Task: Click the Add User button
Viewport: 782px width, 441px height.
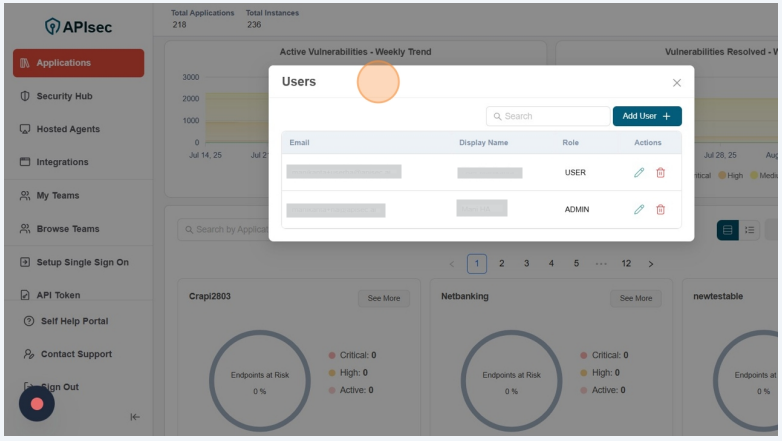Action: tap(647, 116)
